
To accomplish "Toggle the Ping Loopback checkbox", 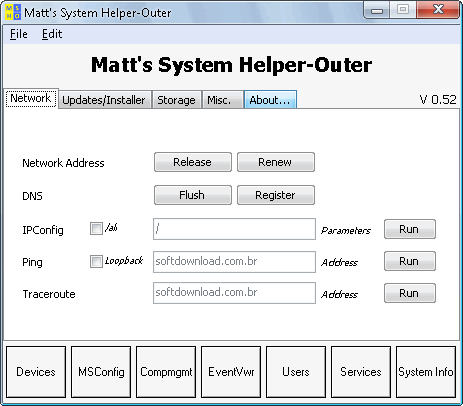I will [96, 261].
